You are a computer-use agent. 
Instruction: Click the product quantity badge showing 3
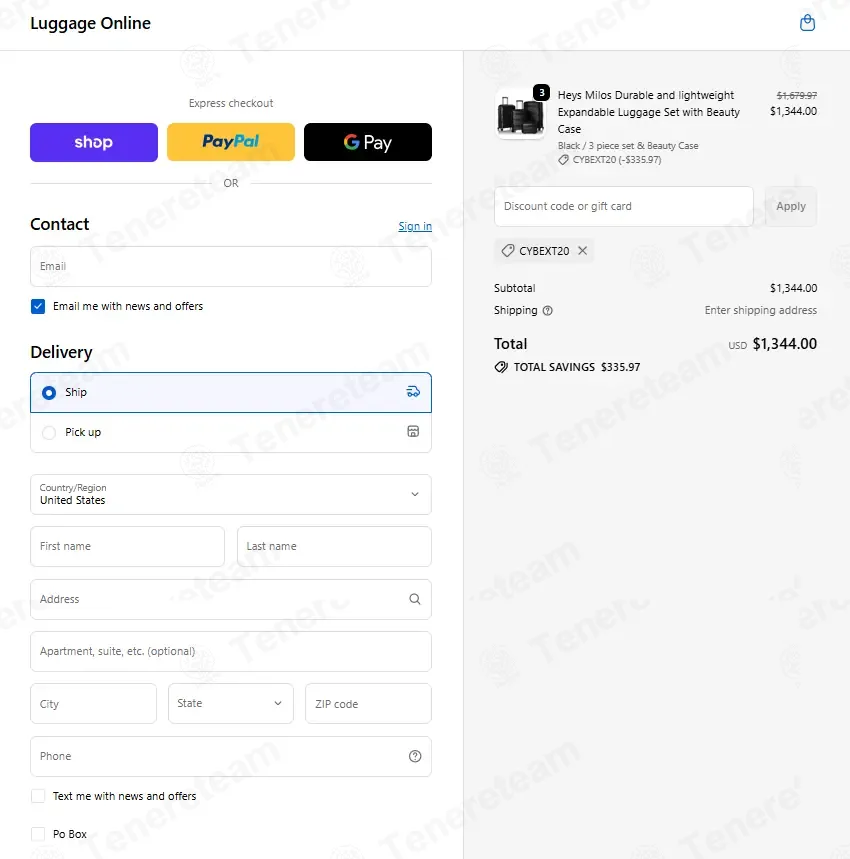pos(541,93)
